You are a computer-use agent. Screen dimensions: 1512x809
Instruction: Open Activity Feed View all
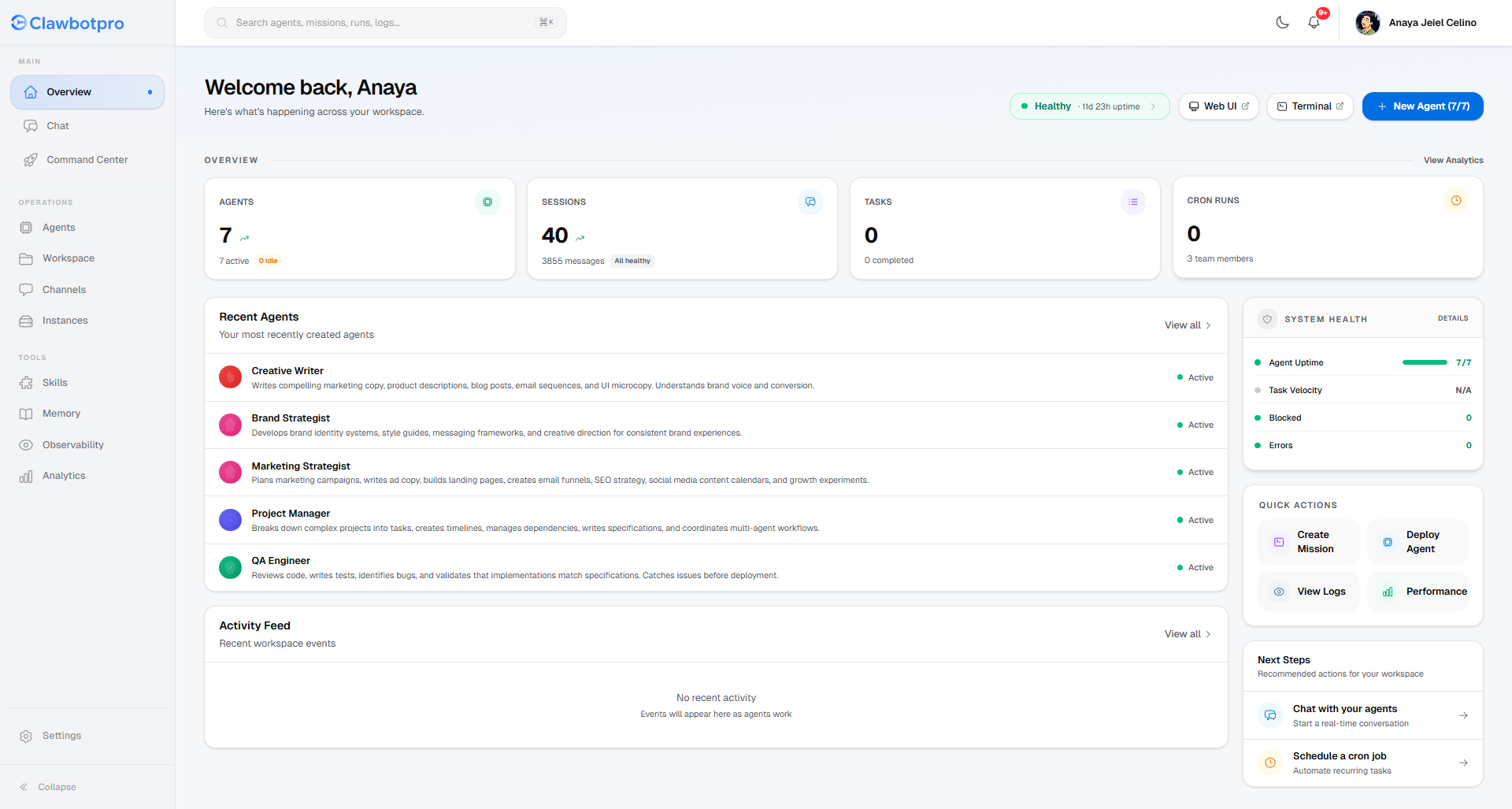pos(1187,634)
